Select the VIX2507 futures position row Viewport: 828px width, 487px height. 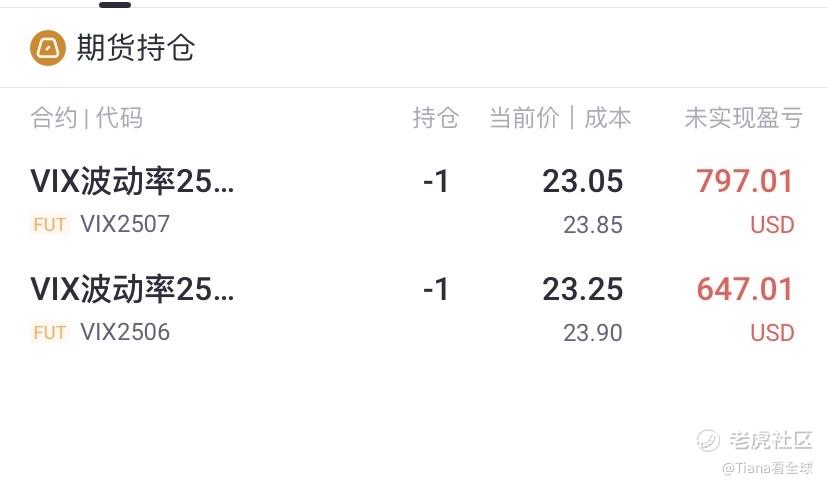click(414, 202)
